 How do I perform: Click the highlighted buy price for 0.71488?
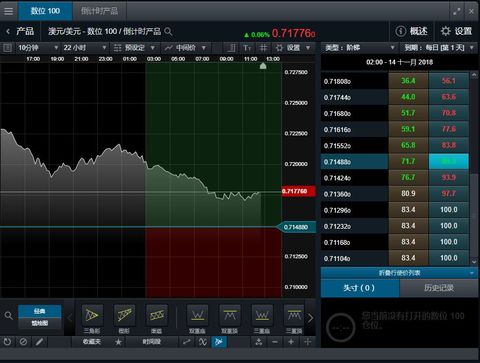449,162
